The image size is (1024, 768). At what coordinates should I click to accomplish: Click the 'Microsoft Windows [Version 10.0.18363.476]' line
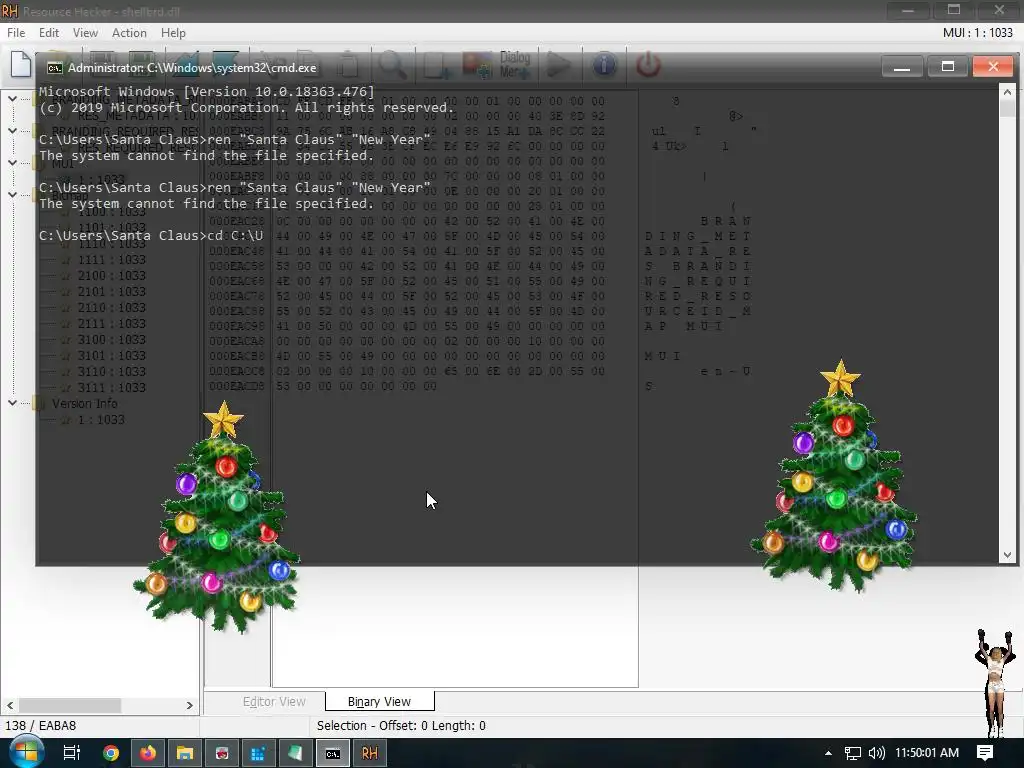tap(206, 91)
